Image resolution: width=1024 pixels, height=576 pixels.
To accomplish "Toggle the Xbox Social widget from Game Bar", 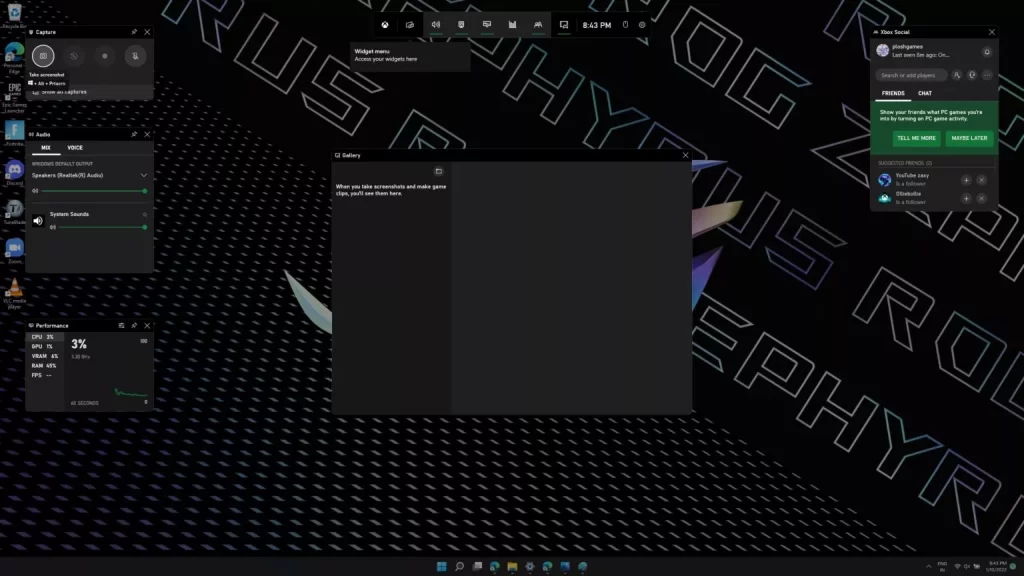I will 537,25.
